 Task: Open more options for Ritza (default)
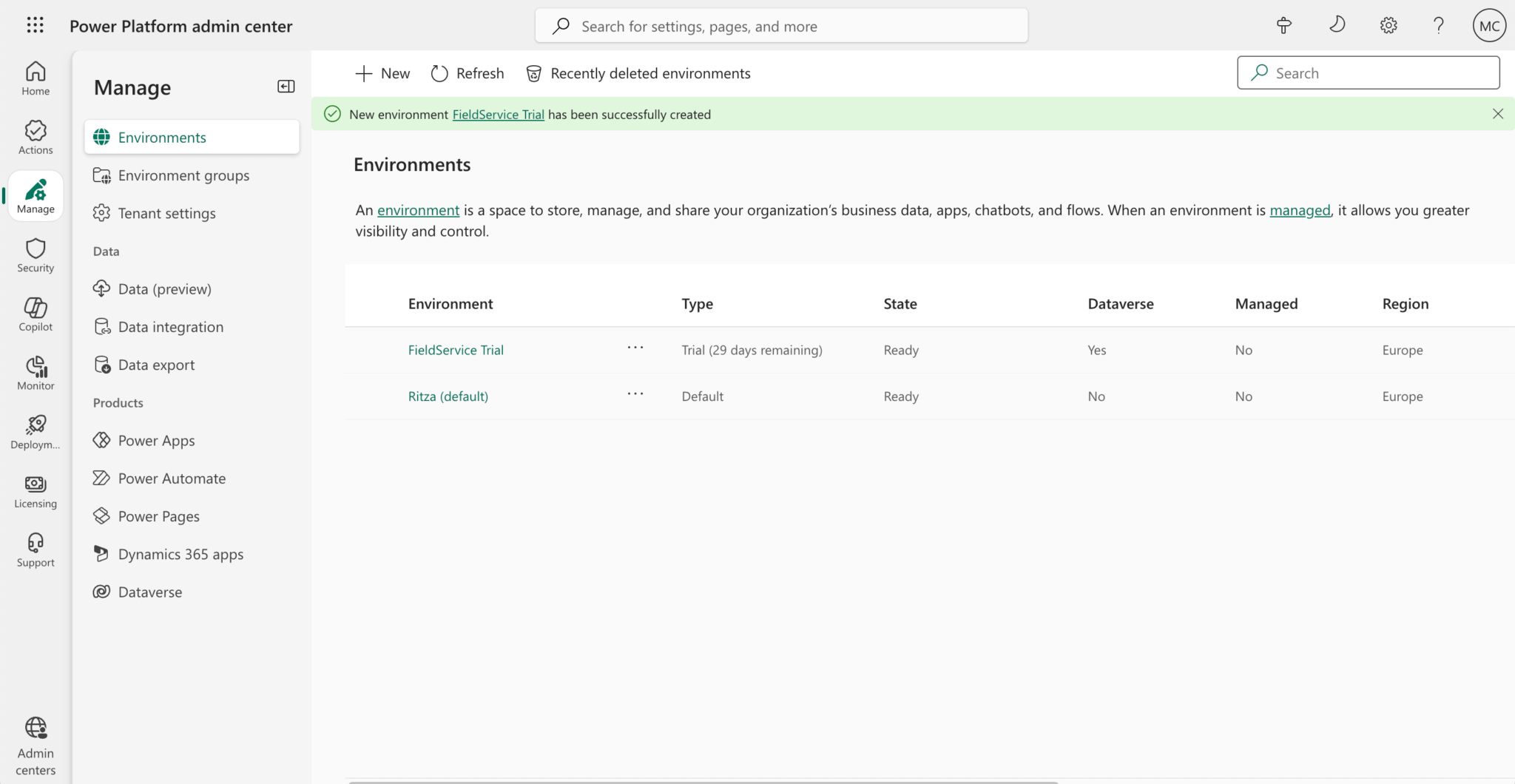[635, 394]
